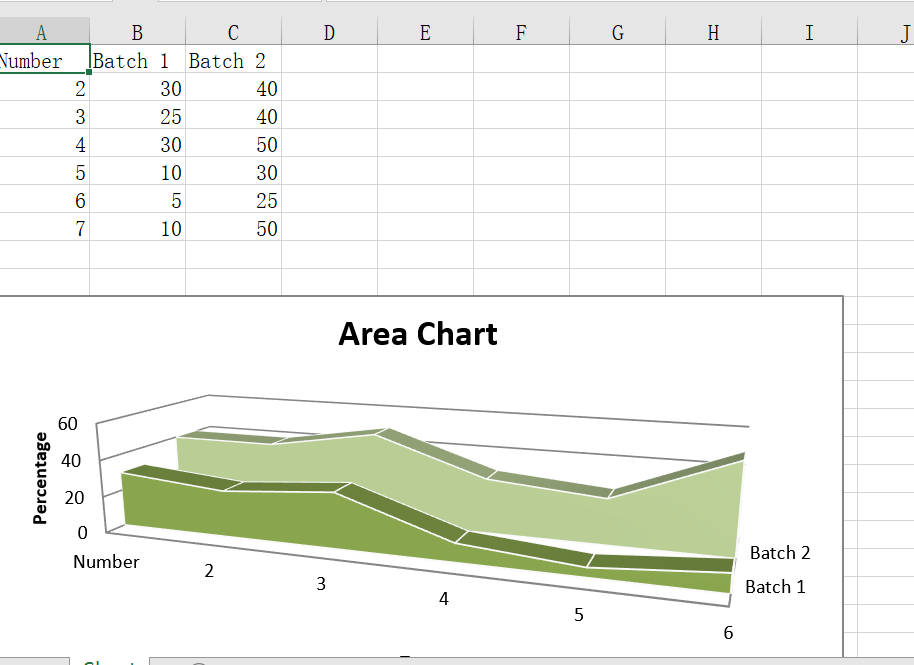Select the 'Batch 1' series label in chart
The width and height of the screenshot is (914, 665).
tap(775, 586)
